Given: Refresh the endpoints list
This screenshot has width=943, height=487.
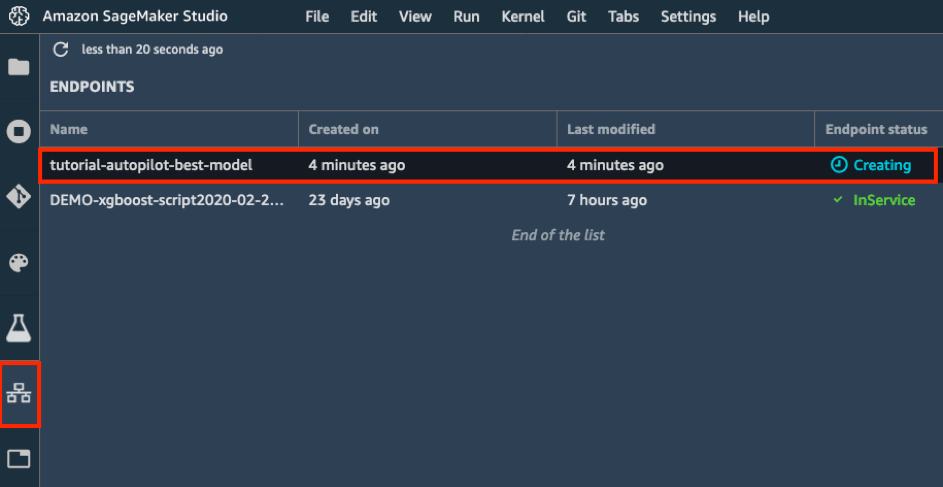Looking at the screenshot, I should click(61, 49).
